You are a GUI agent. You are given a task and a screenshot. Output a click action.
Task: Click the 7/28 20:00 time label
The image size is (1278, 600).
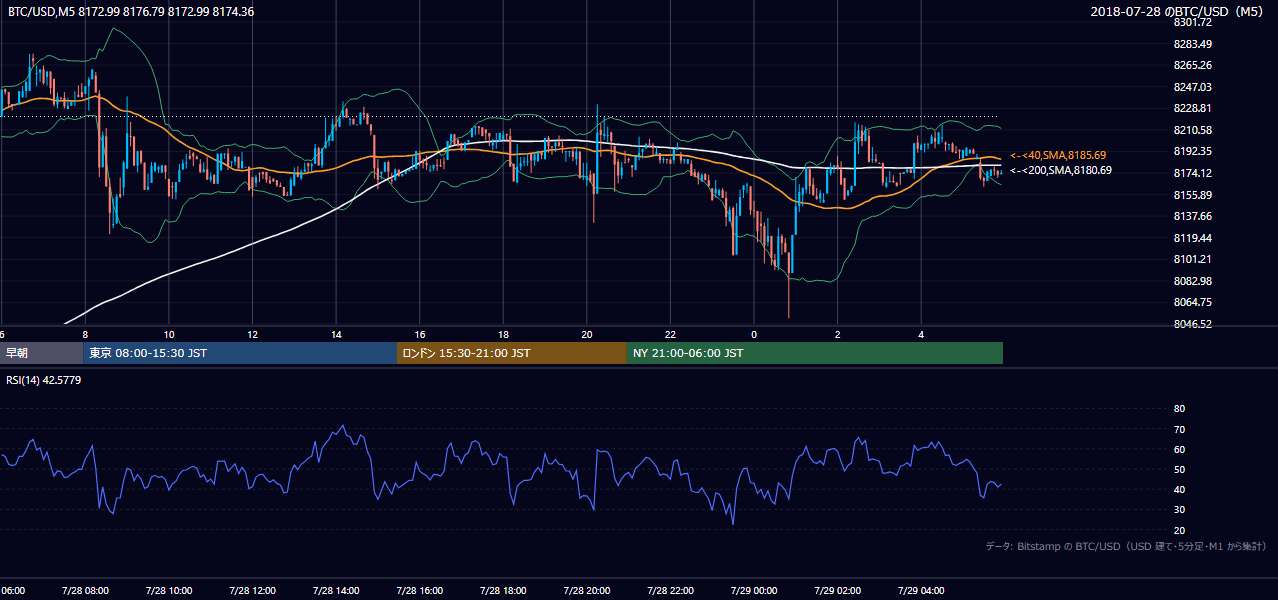(586, 591)
